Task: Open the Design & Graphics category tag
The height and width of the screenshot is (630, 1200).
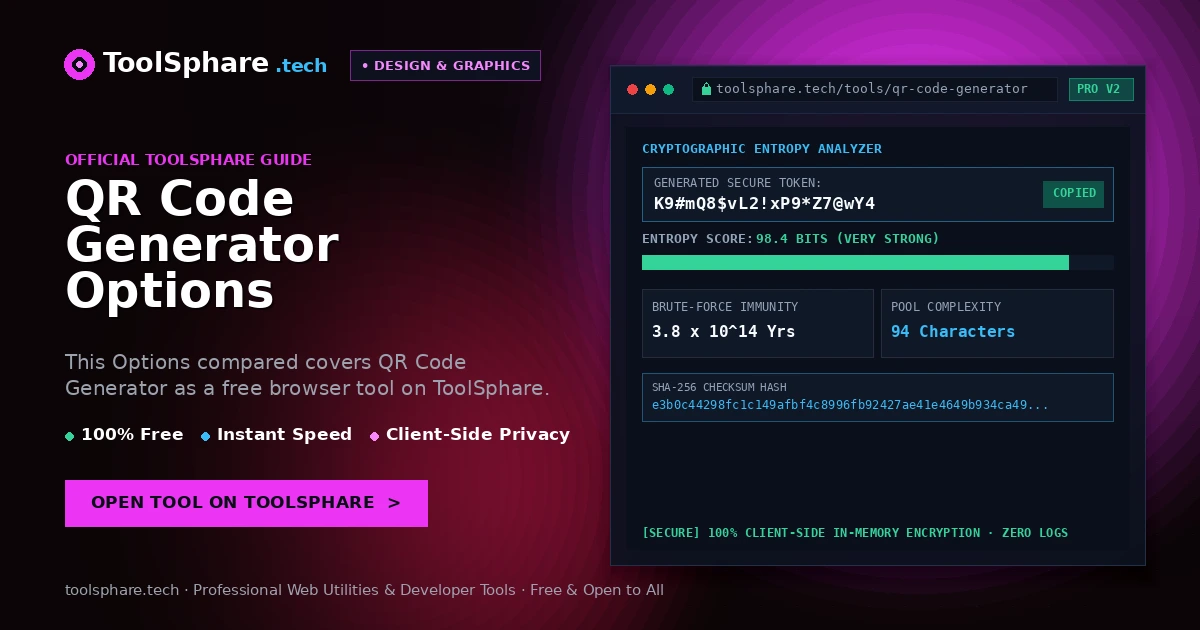Action: point(445,66)
